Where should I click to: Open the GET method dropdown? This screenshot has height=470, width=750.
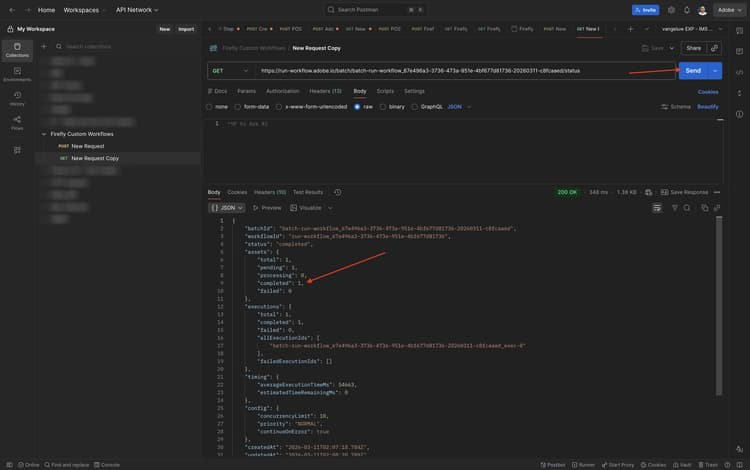pyautogui.click(x=231, y=71)
